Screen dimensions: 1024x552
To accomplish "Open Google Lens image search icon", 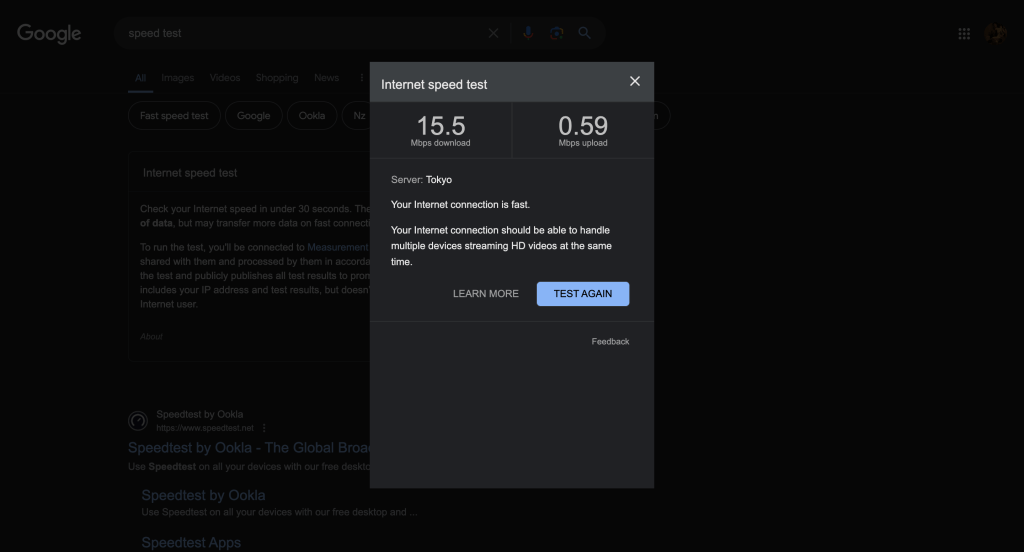I will click(x=556, y=33).
